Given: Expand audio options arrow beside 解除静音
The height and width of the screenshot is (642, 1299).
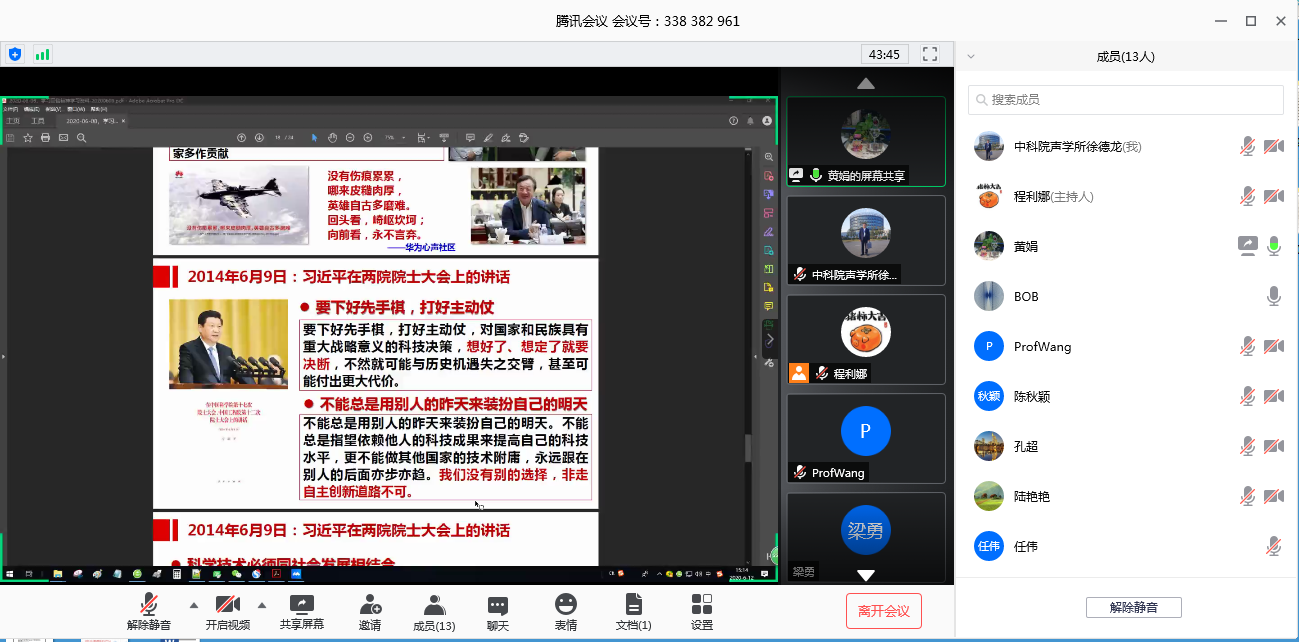Looking at the screenshot, I should (x=193, y=605).
